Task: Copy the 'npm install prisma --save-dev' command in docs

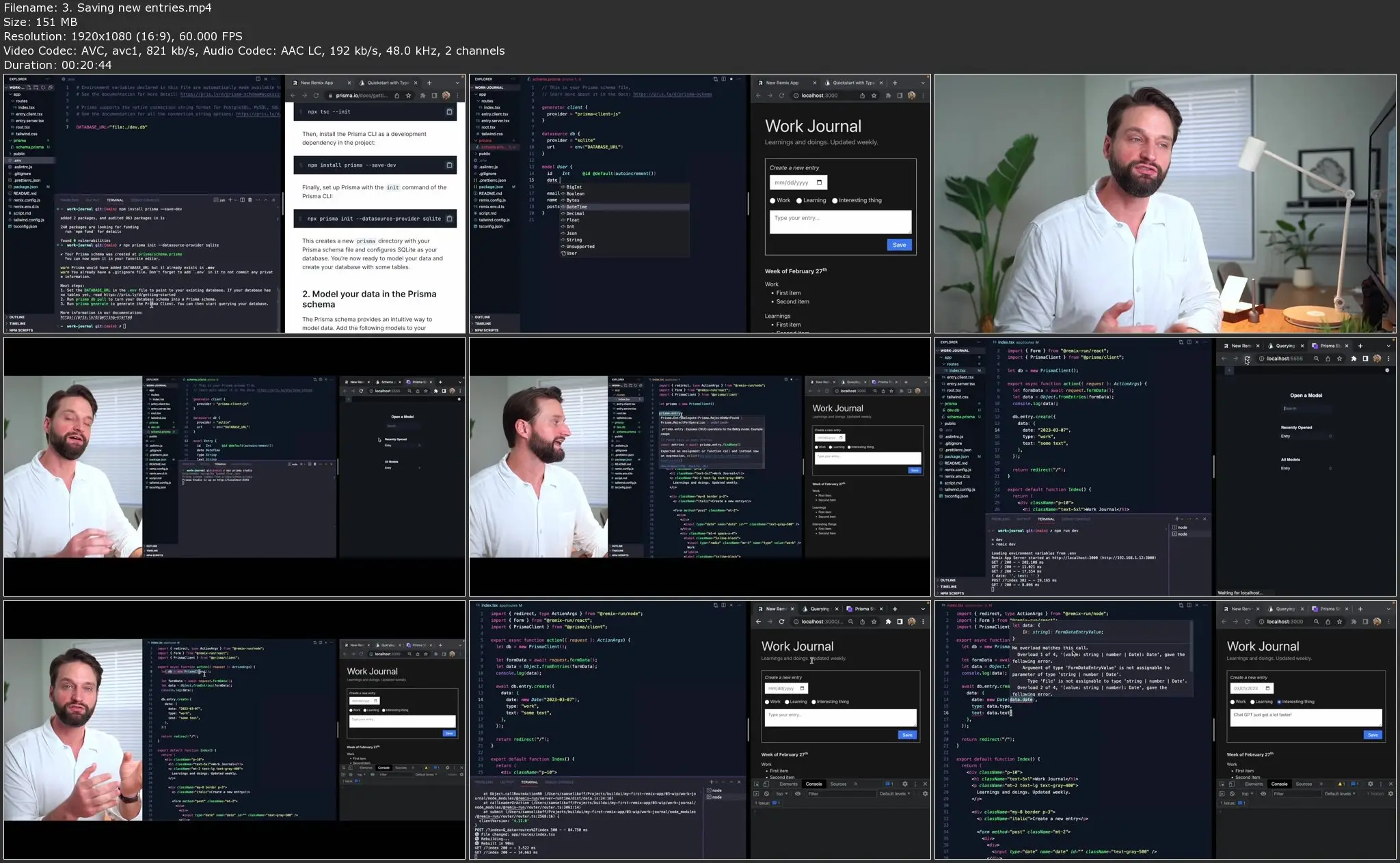Action: click(x=449, y=165)
